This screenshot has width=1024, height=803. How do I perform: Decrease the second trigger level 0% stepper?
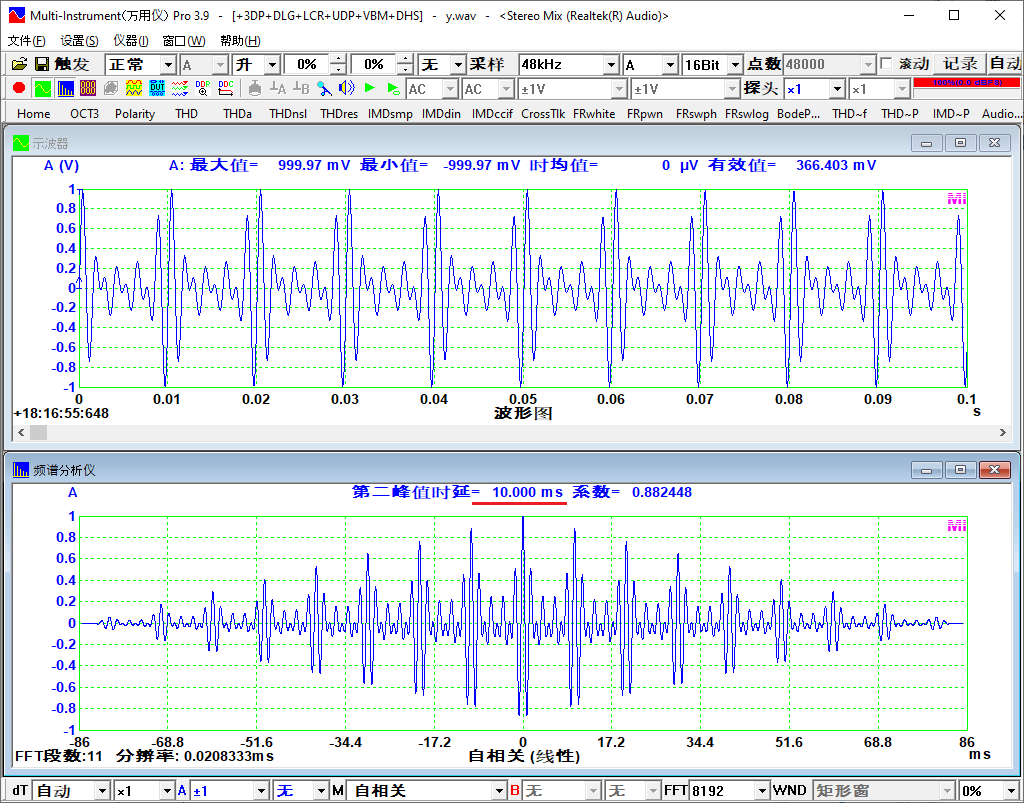click(x=406, y=69)
